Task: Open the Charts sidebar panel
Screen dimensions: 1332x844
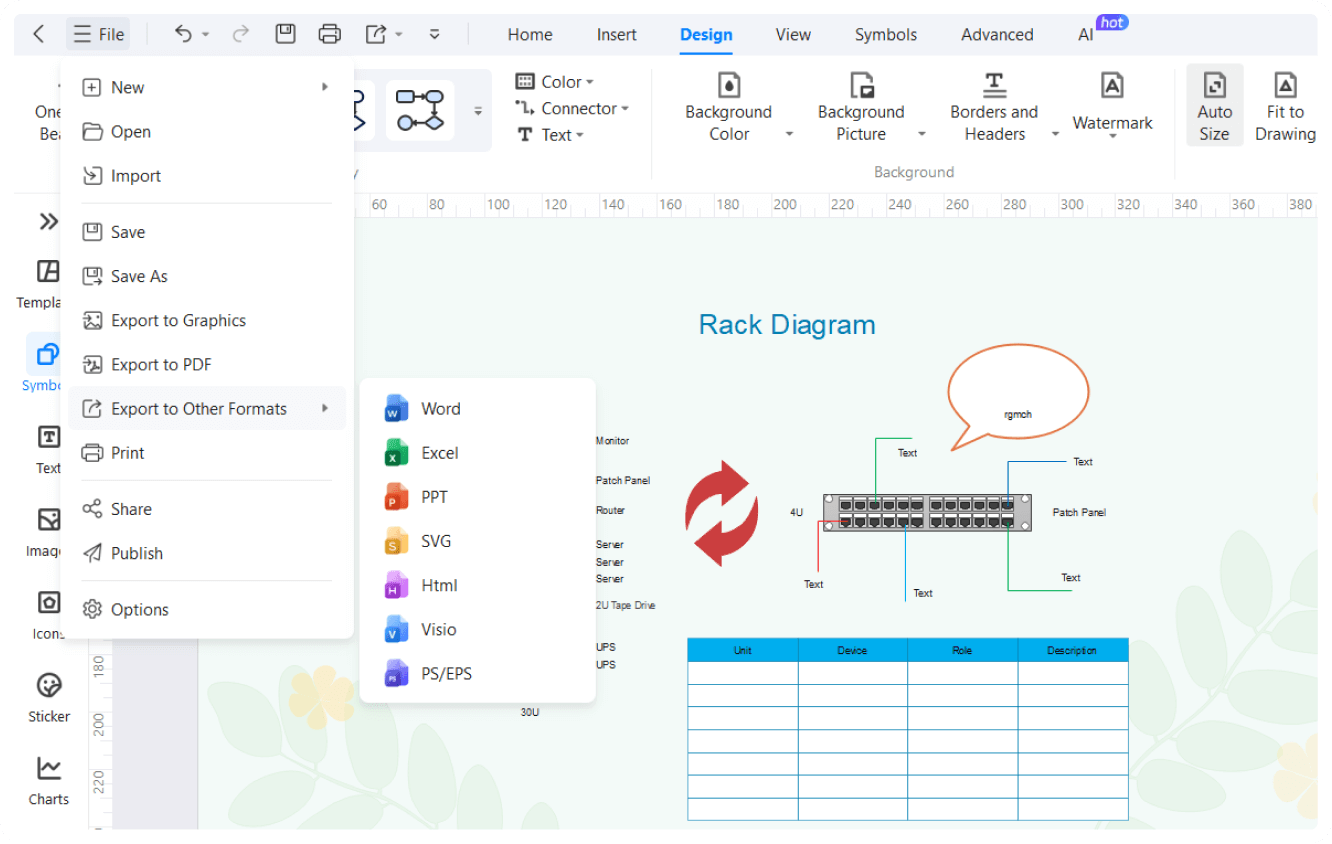Action: pos(49,780)
